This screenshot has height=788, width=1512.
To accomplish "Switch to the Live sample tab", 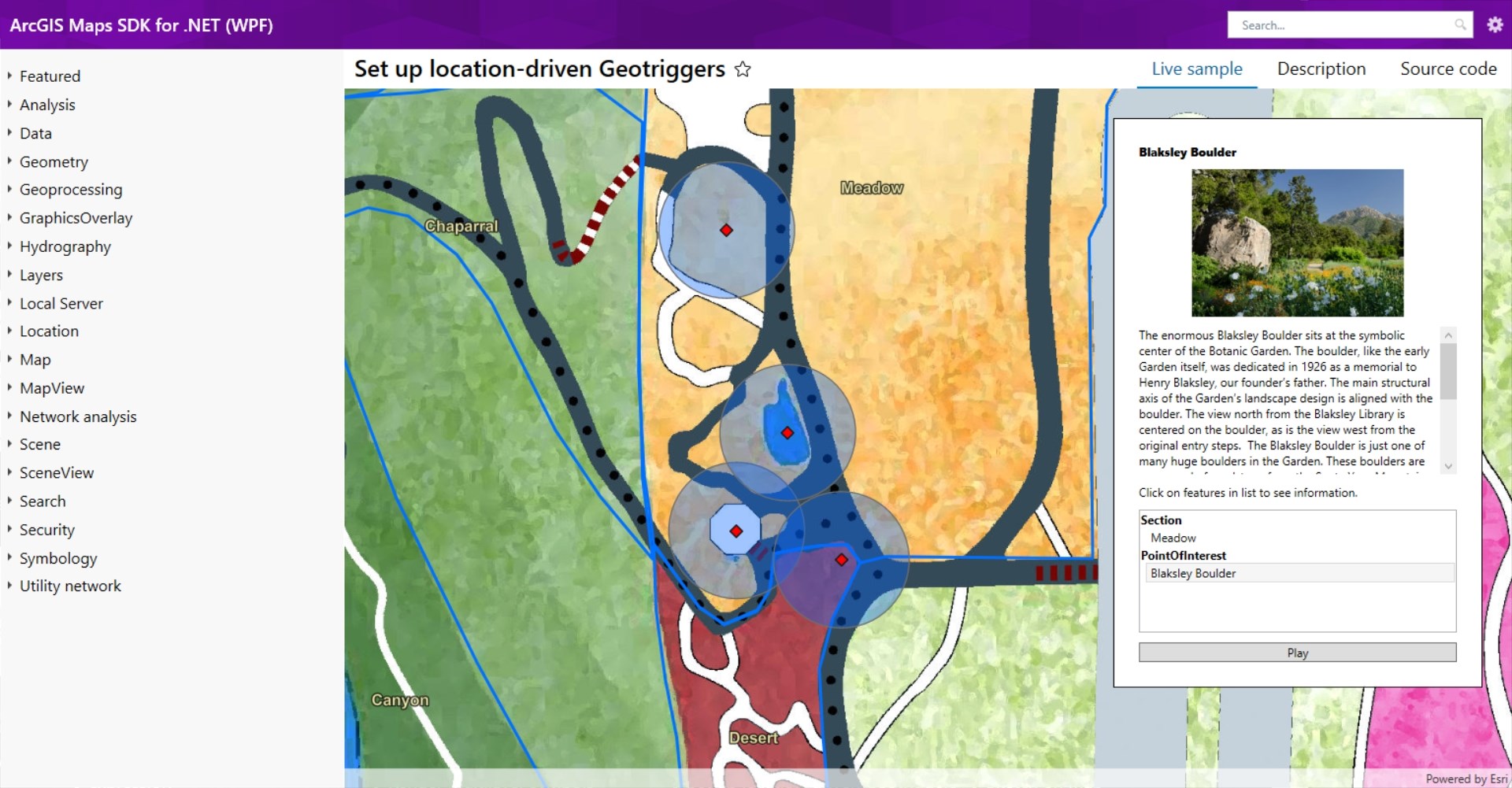I will [x=1197, y=69].
